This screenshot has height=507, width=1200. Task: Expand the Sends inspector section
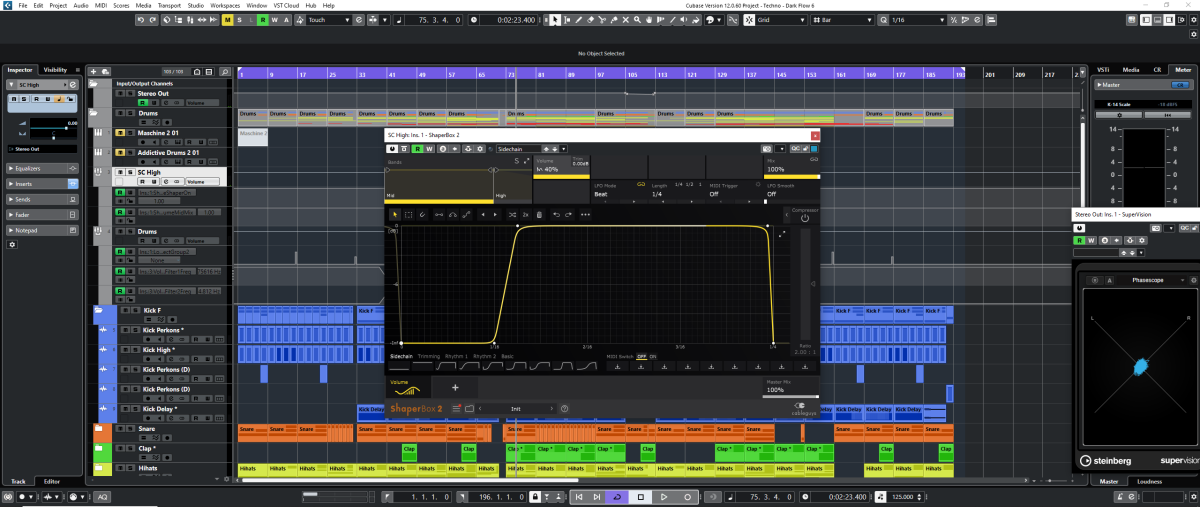pyautogui.click(x=43, y=199)
